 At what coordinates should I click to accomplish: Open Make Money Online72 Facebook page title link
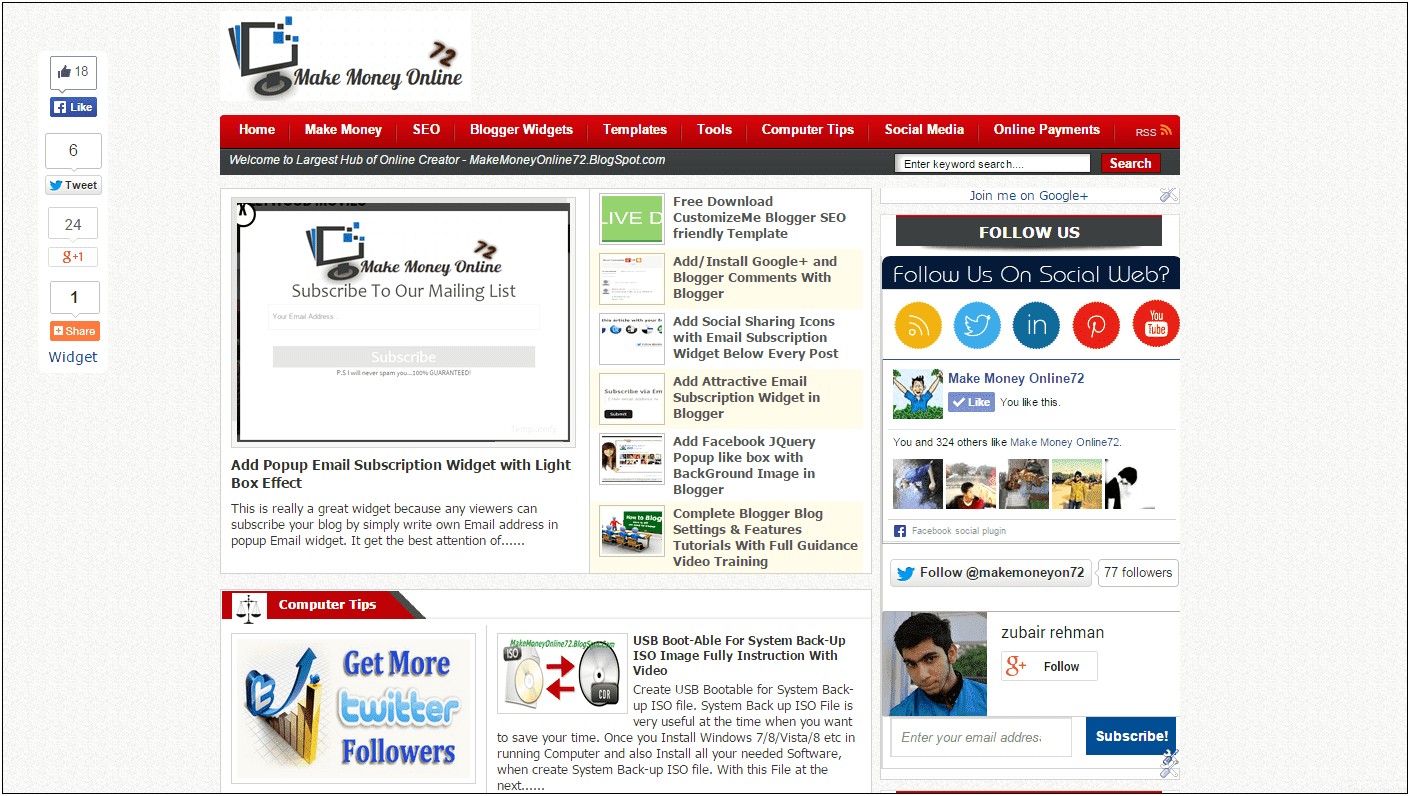pyautogui.click(x=1016, y=378)
